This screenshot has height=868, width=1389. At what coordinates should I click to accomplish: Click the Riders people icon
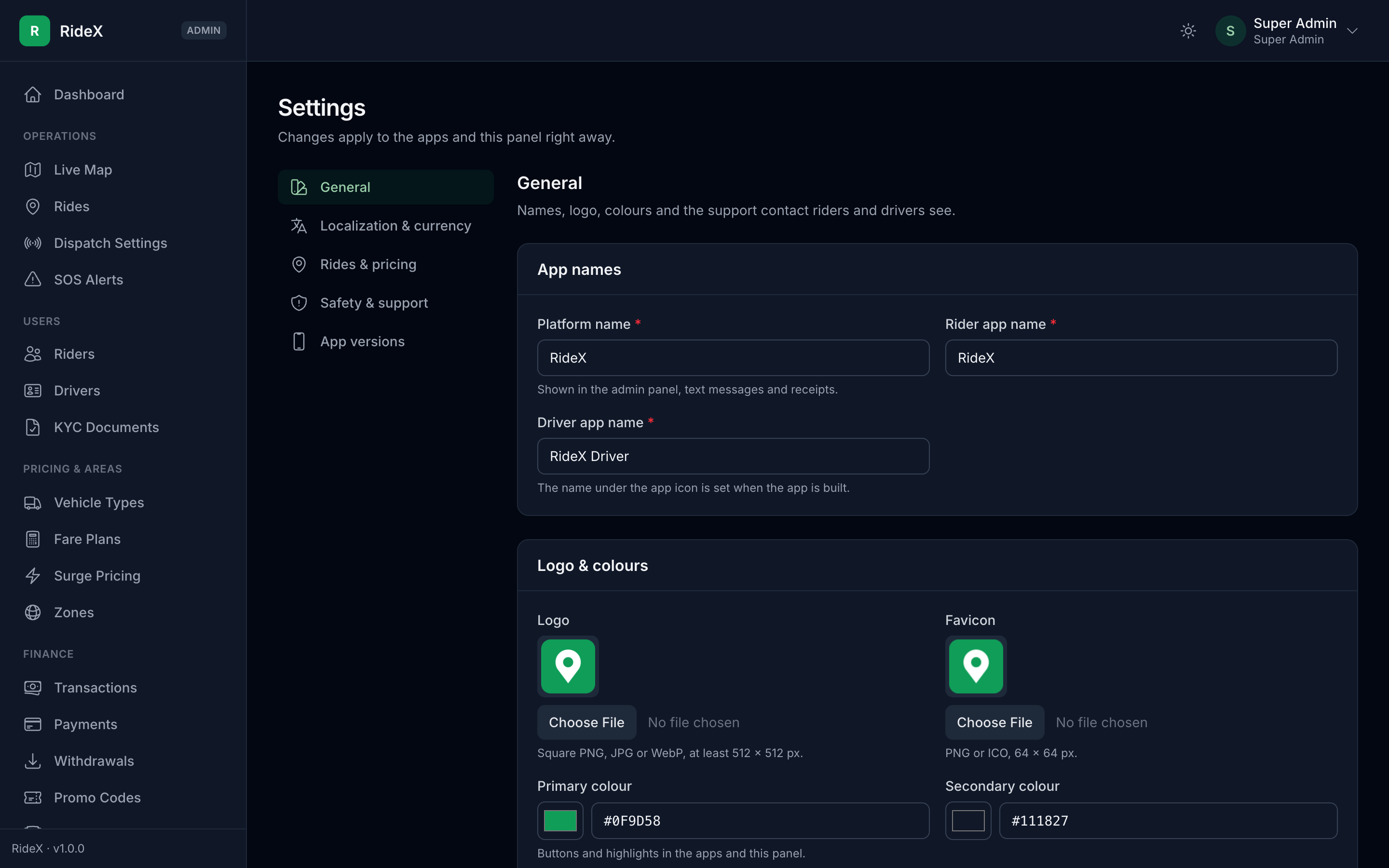[x=33, y=354]
